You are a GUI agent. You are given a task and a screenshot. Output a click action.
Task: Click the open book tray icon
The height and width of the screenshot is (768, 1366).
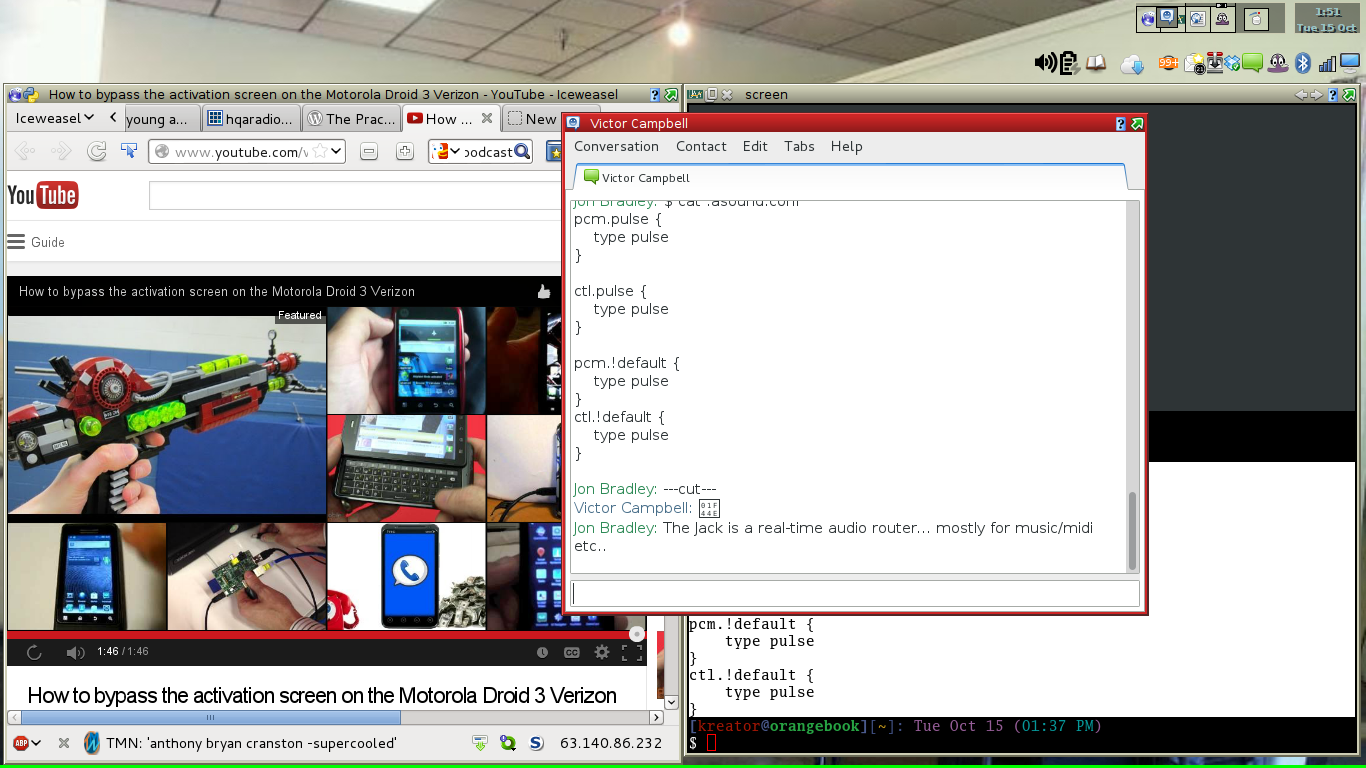click(x=1096, y=63)
